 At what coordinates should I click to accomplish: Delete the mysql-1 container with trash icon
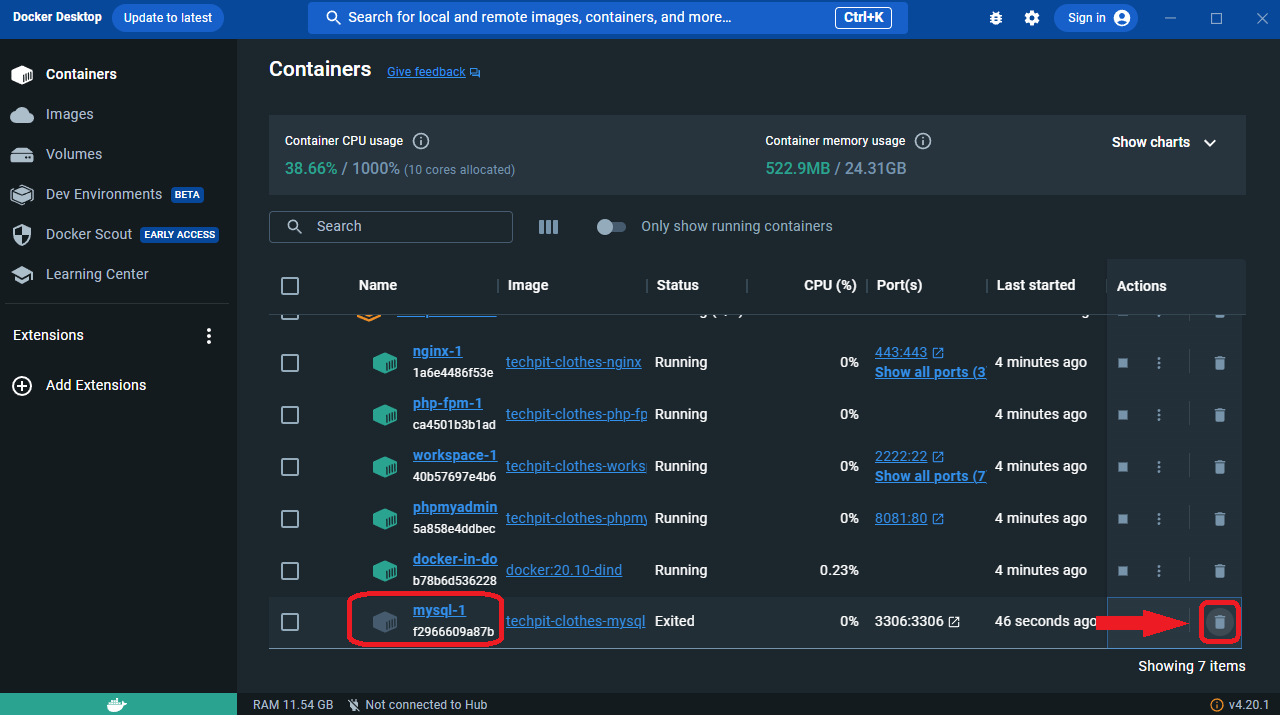point(1219,622)
